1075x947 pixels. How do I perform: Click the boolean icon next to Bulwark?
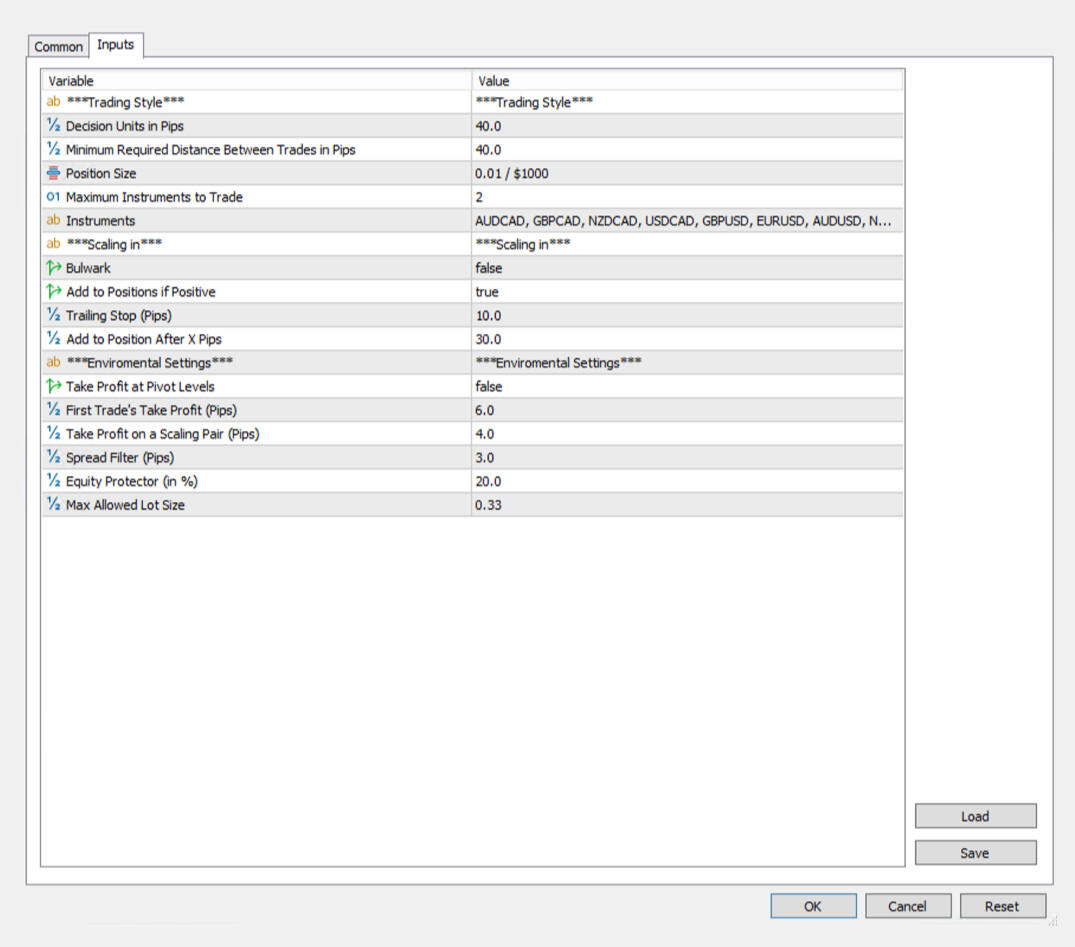coord(54,268)
